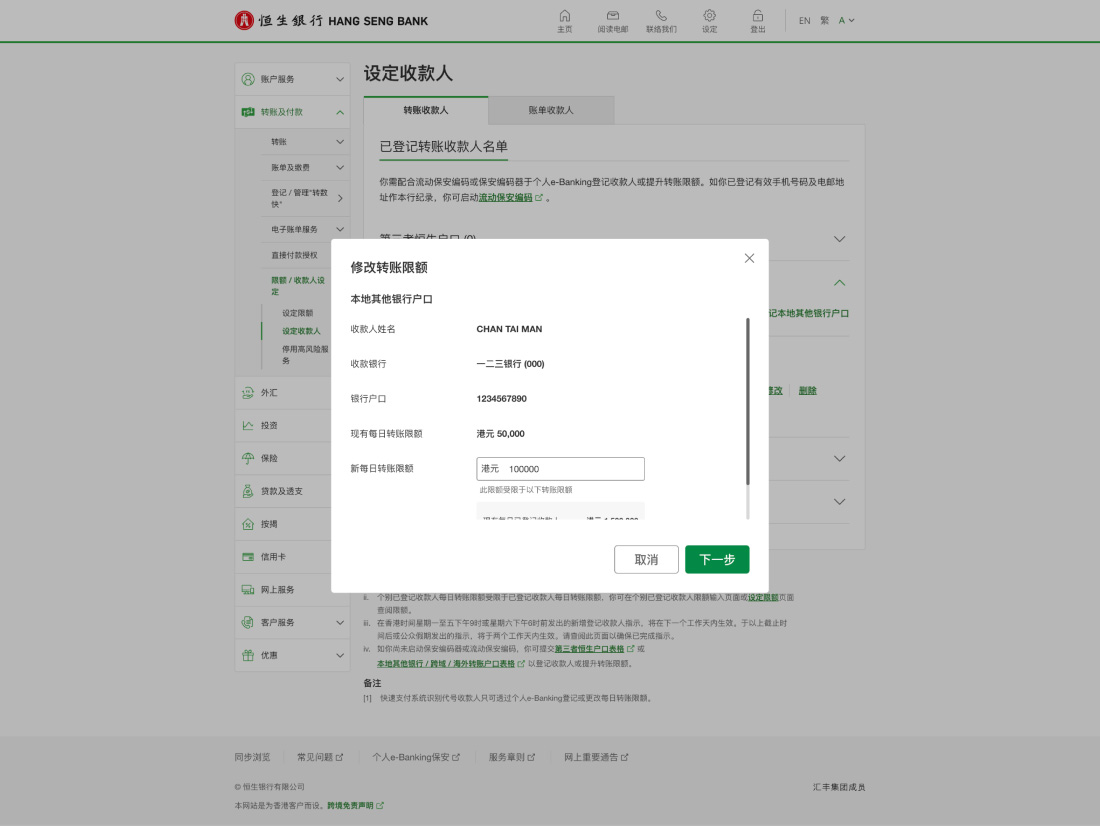Open 阅读电邮 mail icon

pyautogui.click(x=613, y=16)
